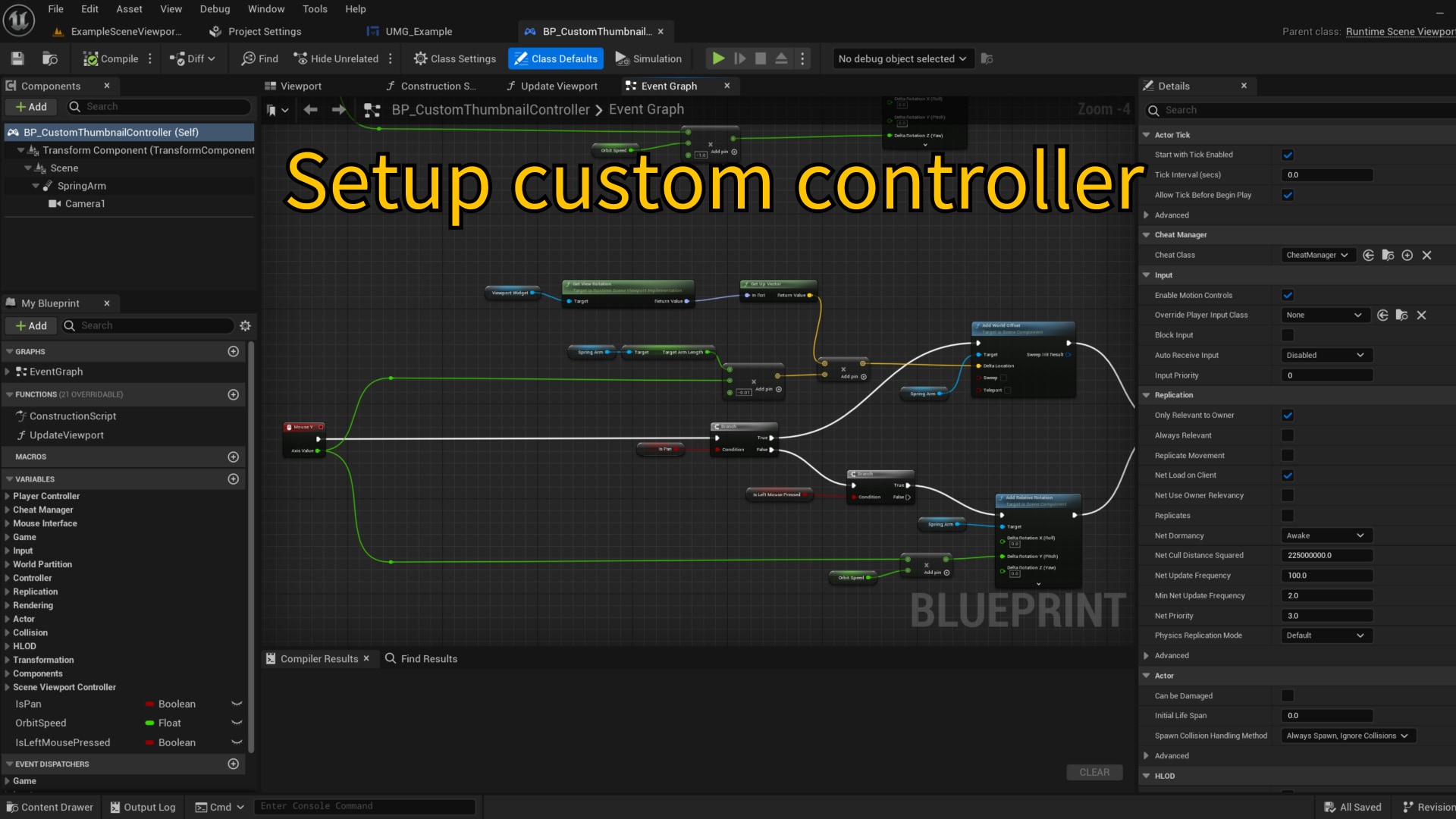Open the debug object selection dropdown

click(902, 58)
